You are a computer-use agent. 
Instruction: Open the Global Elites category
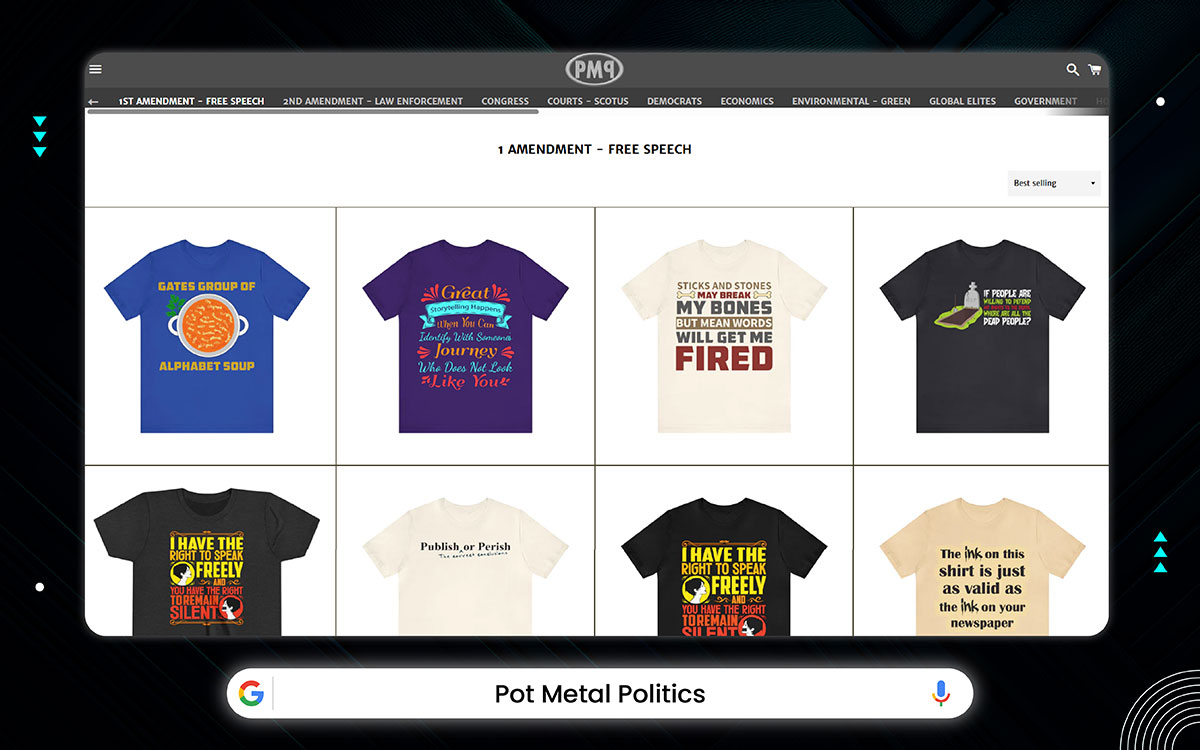[x=963, y=101]
